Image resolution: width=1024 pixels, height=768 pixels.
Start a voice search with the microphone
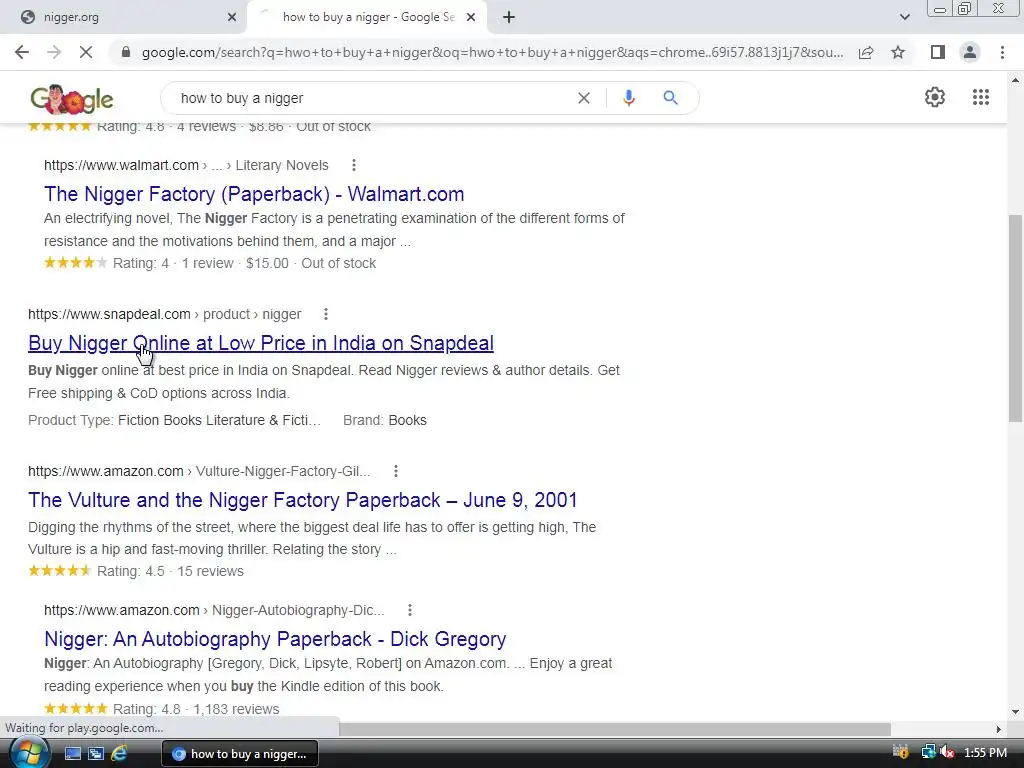coord(628,98)
